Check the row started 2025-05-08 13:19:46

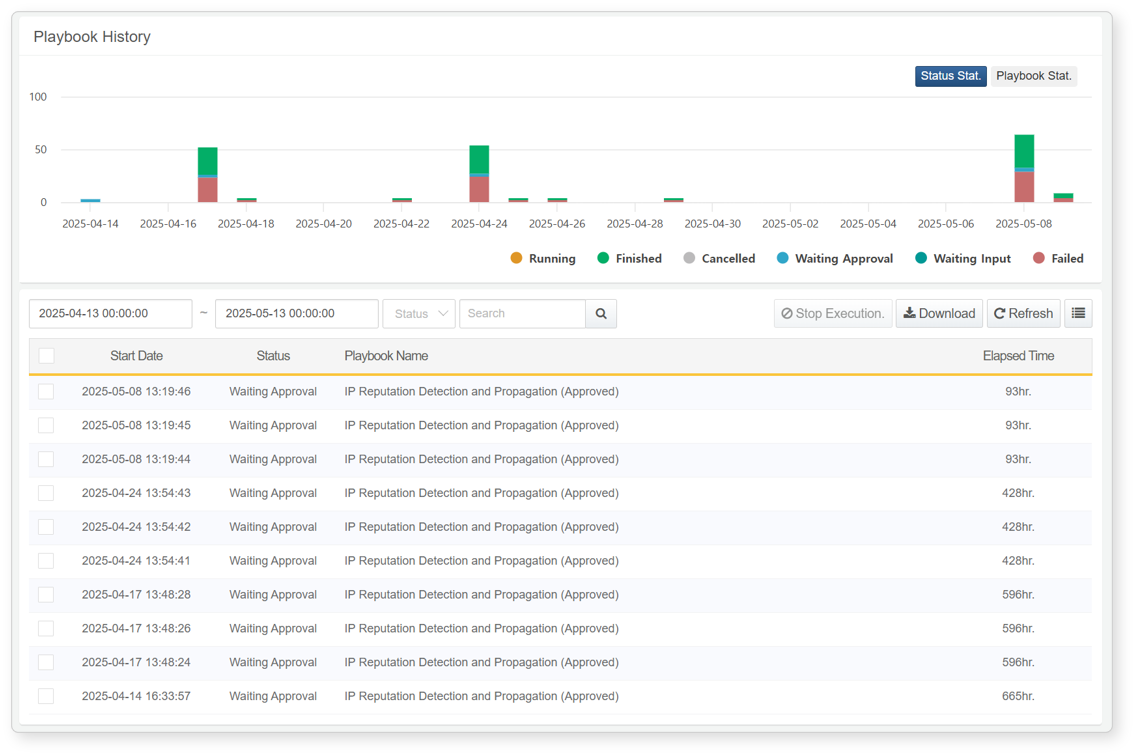(46, 392)
